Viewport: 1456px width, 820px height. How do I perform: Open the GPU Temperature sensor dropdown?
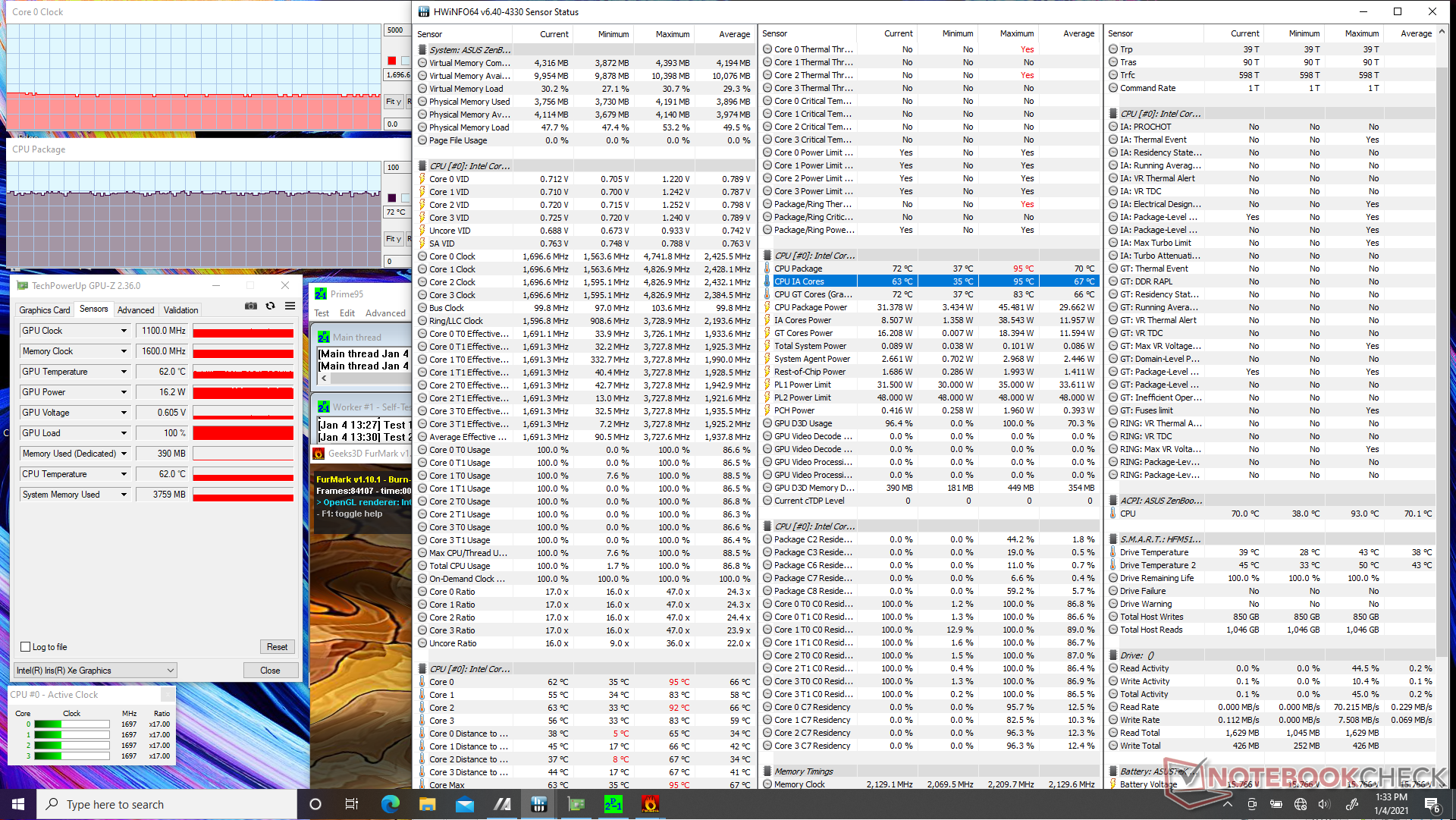click(124, 372)
